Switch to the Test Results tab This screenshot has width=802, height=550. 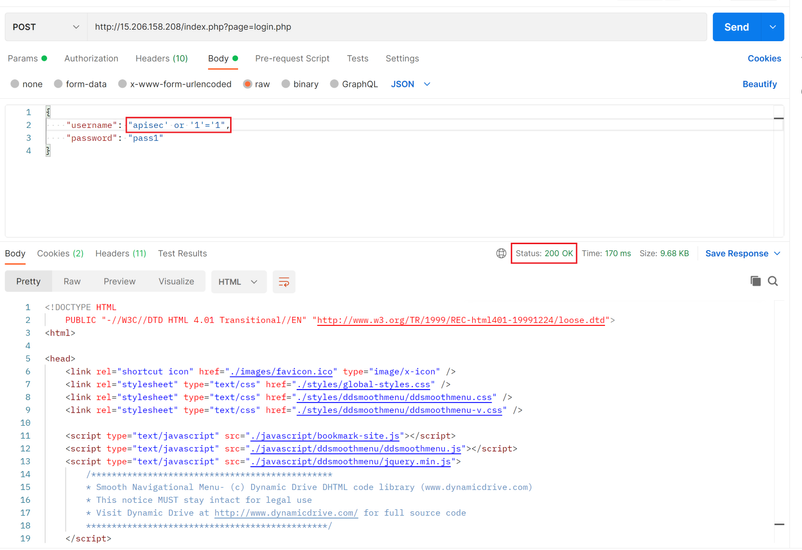(182, 254)
